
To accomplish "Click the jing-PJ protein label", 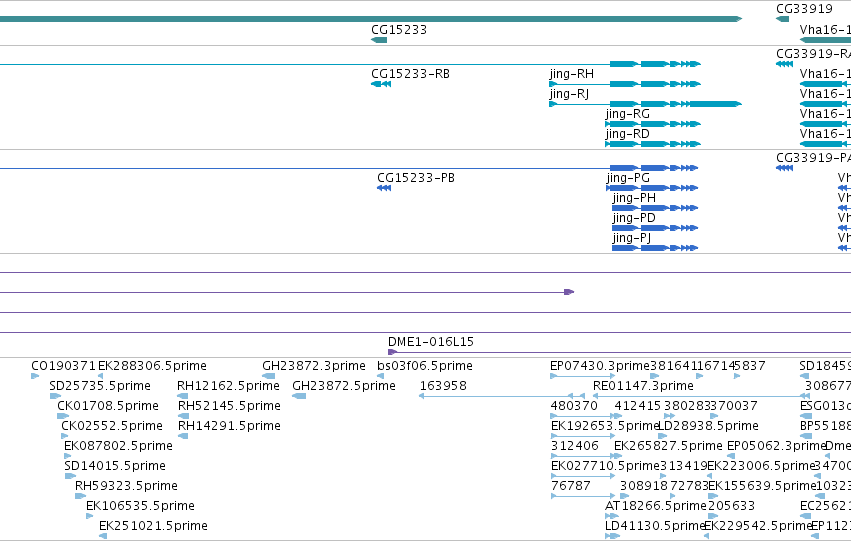I will click(632, 238).
